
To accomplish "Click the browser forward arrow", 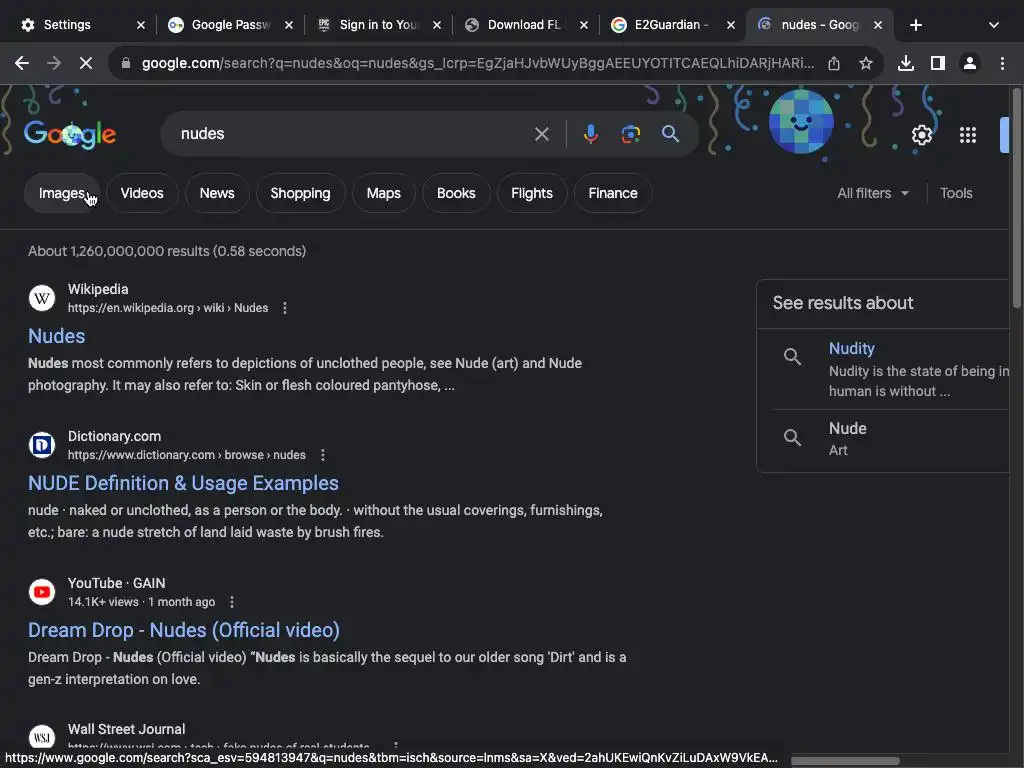I will 54,63.
